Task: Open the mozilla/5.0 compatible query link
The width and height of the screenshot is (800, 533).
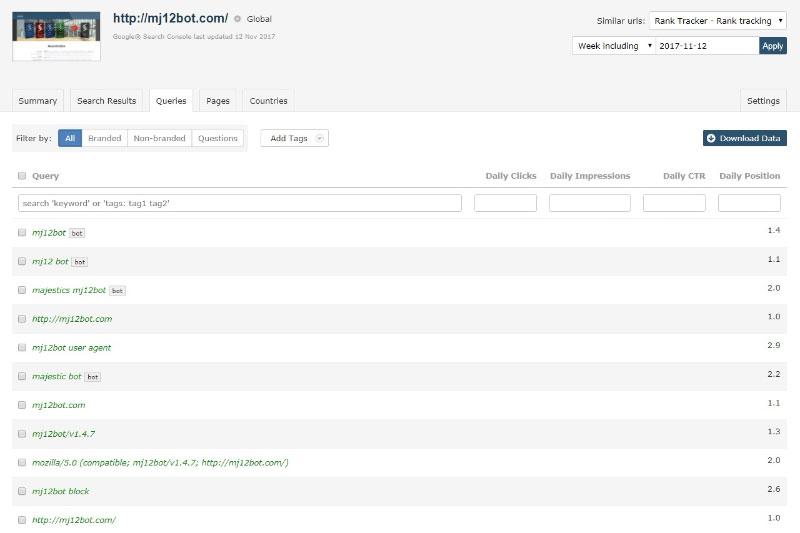Action: click(160, 463)
